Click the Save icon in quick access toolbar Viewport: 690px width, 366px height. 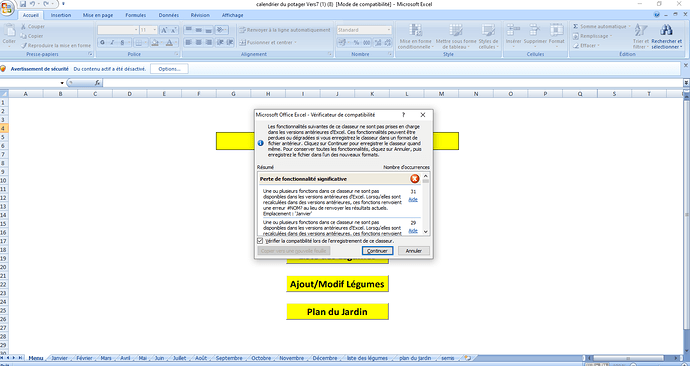pyautogui.click(x=22, y=4)
